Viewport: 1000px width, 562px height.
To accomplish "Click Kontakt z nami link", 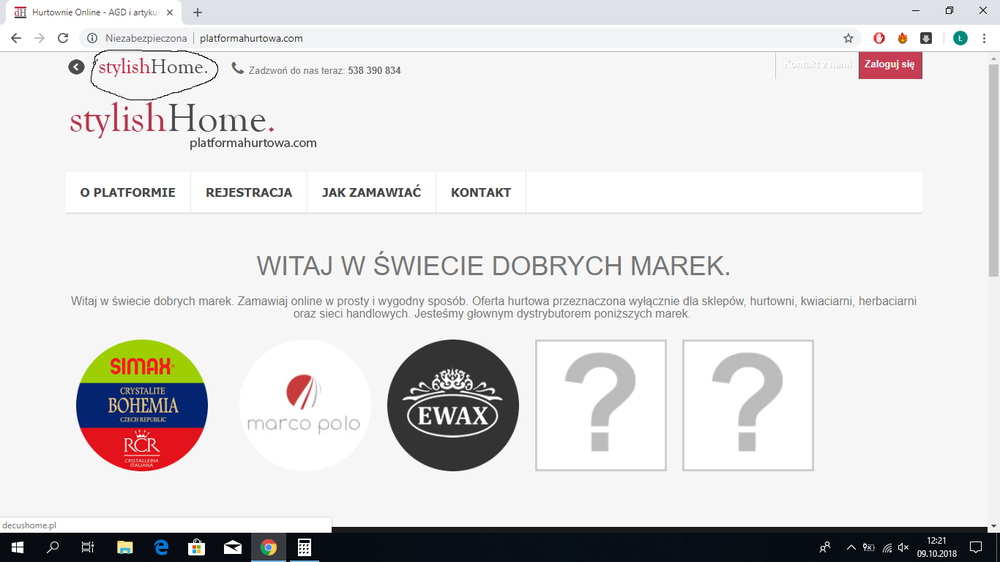I will (817, 64).
